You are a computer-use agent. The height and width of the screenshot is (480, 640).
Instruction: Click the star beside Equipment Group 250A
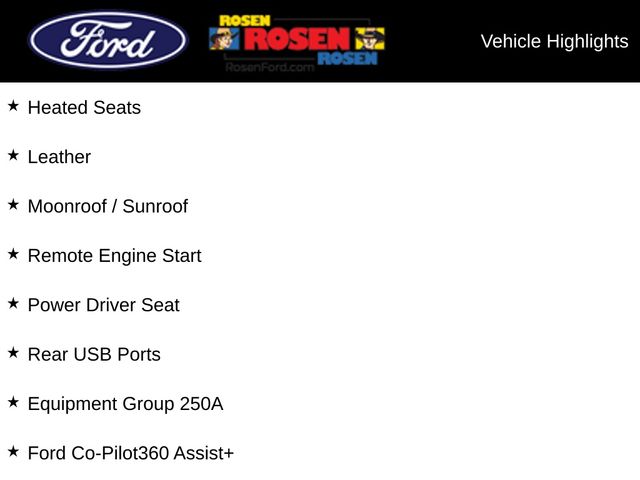(13, 402)
